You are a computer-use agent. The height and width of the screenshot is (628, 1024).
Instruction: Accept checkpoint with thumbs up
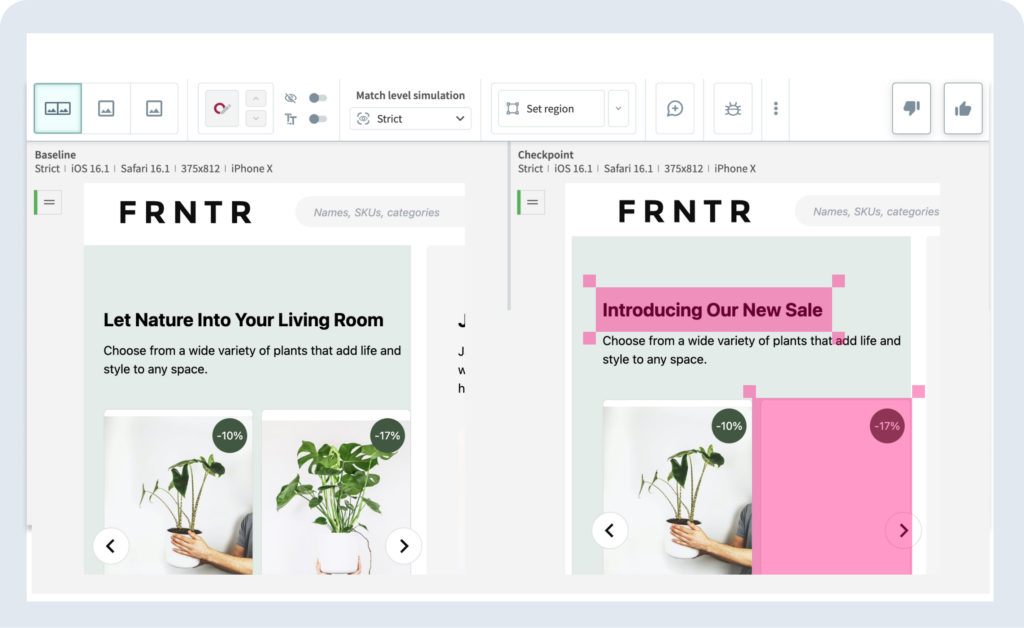(x=962, y=108)
